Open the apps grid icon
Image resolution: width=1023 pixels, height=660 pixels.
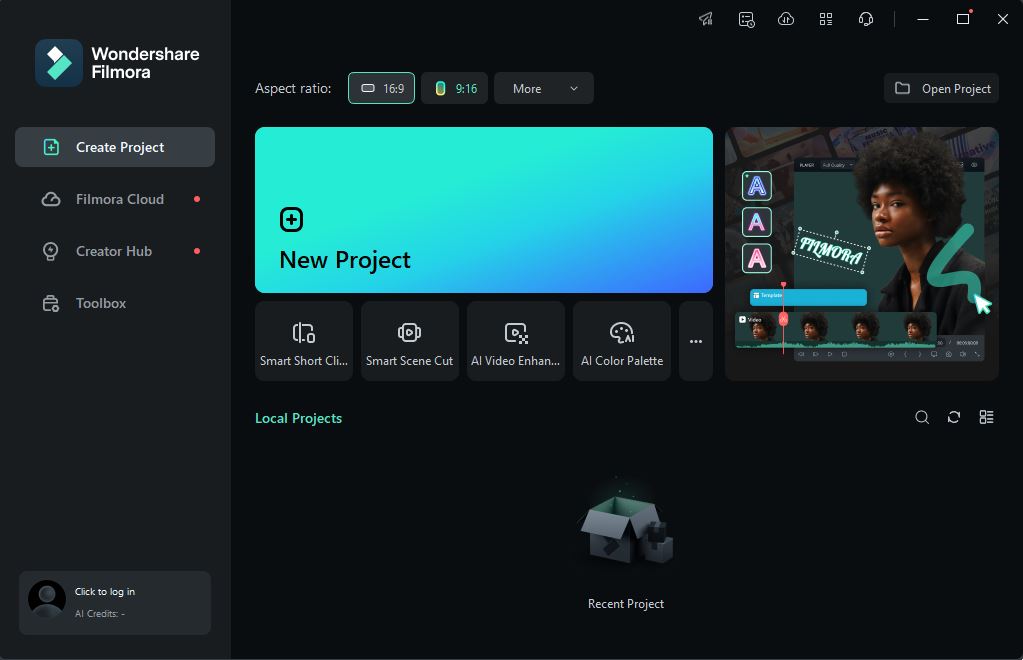[x=826, y=19]
